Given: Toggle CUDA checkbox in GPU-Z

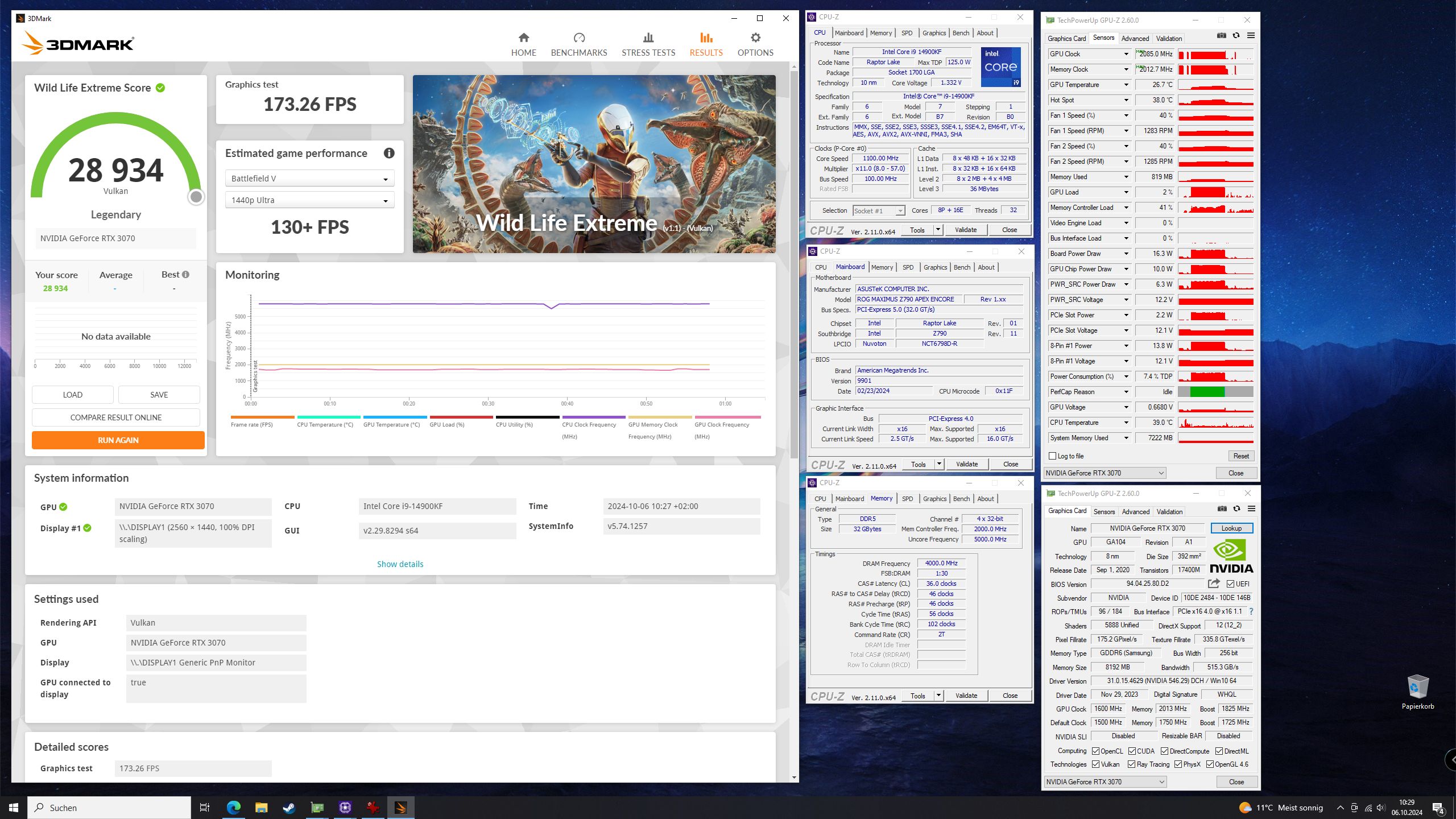Looking at the screenshot, I should (1132, 751).
